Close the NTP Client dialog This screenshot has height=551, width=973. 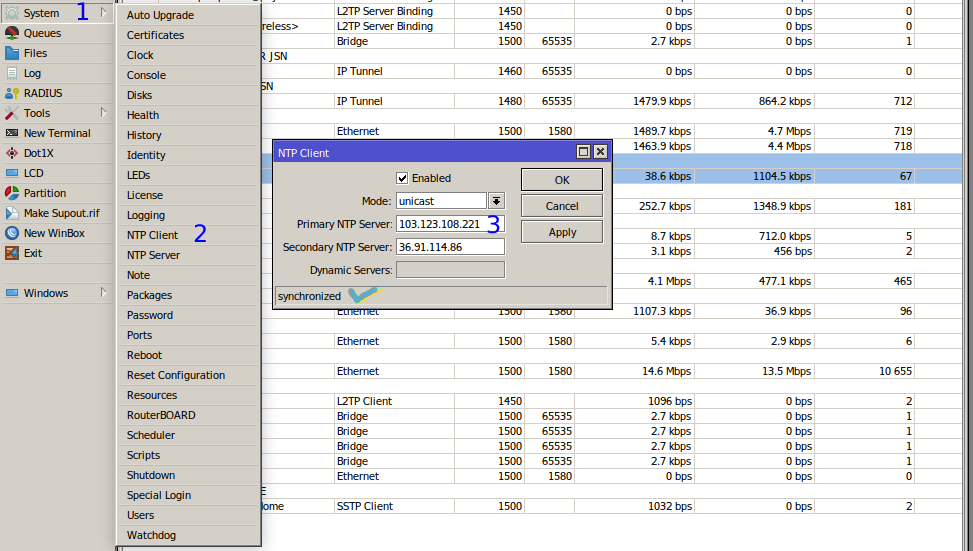pos(600,151)
